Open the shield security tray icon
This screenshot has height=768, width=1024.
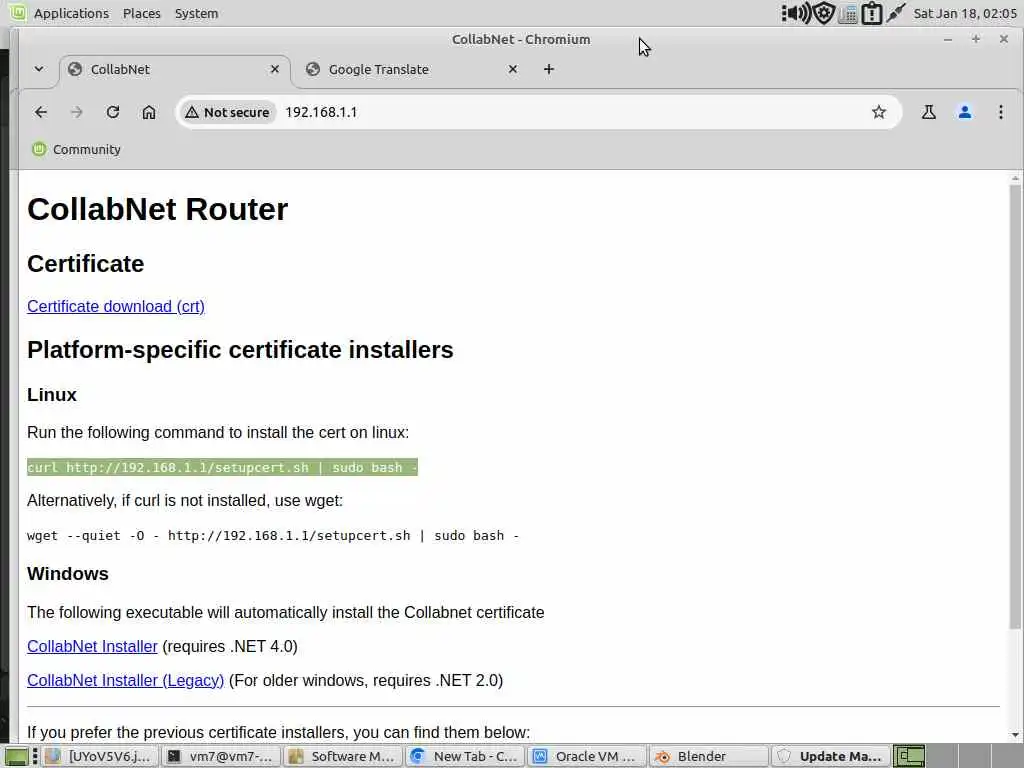point(824,13)
